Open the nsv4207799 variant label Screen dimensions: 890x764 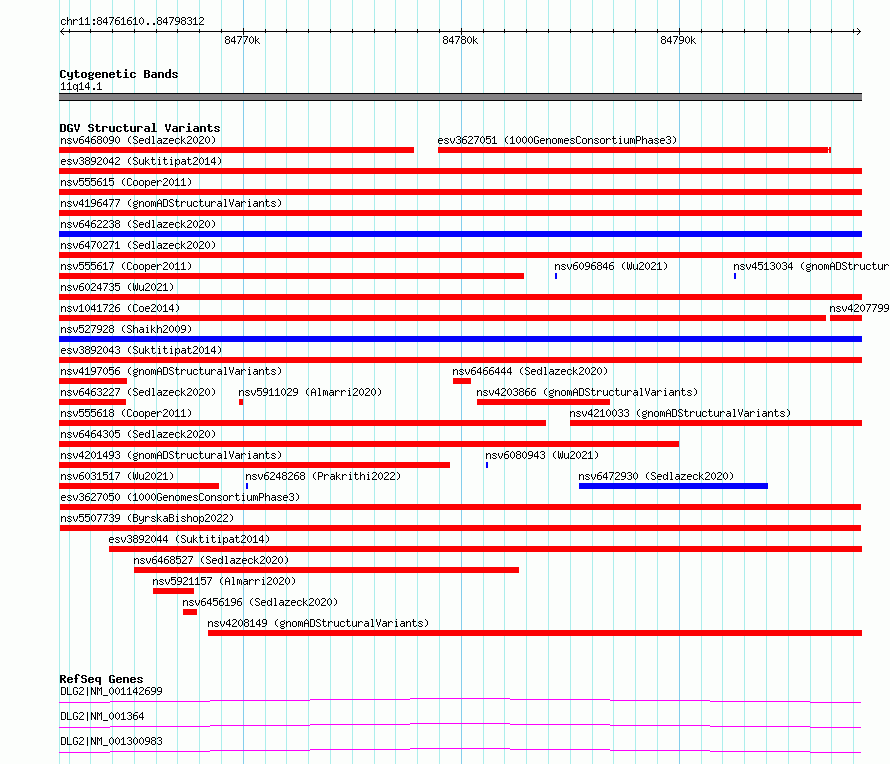(859, 308)
